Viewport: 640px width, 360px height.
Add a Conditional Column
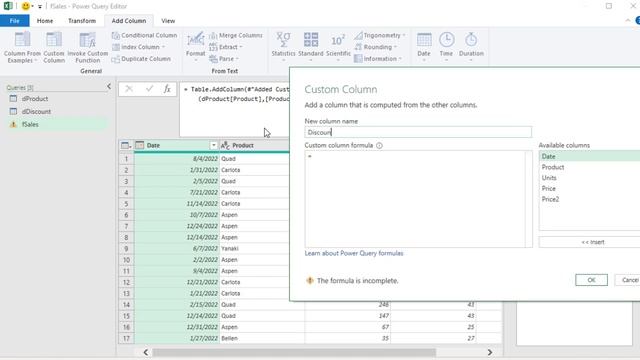(x=144, y=36)
